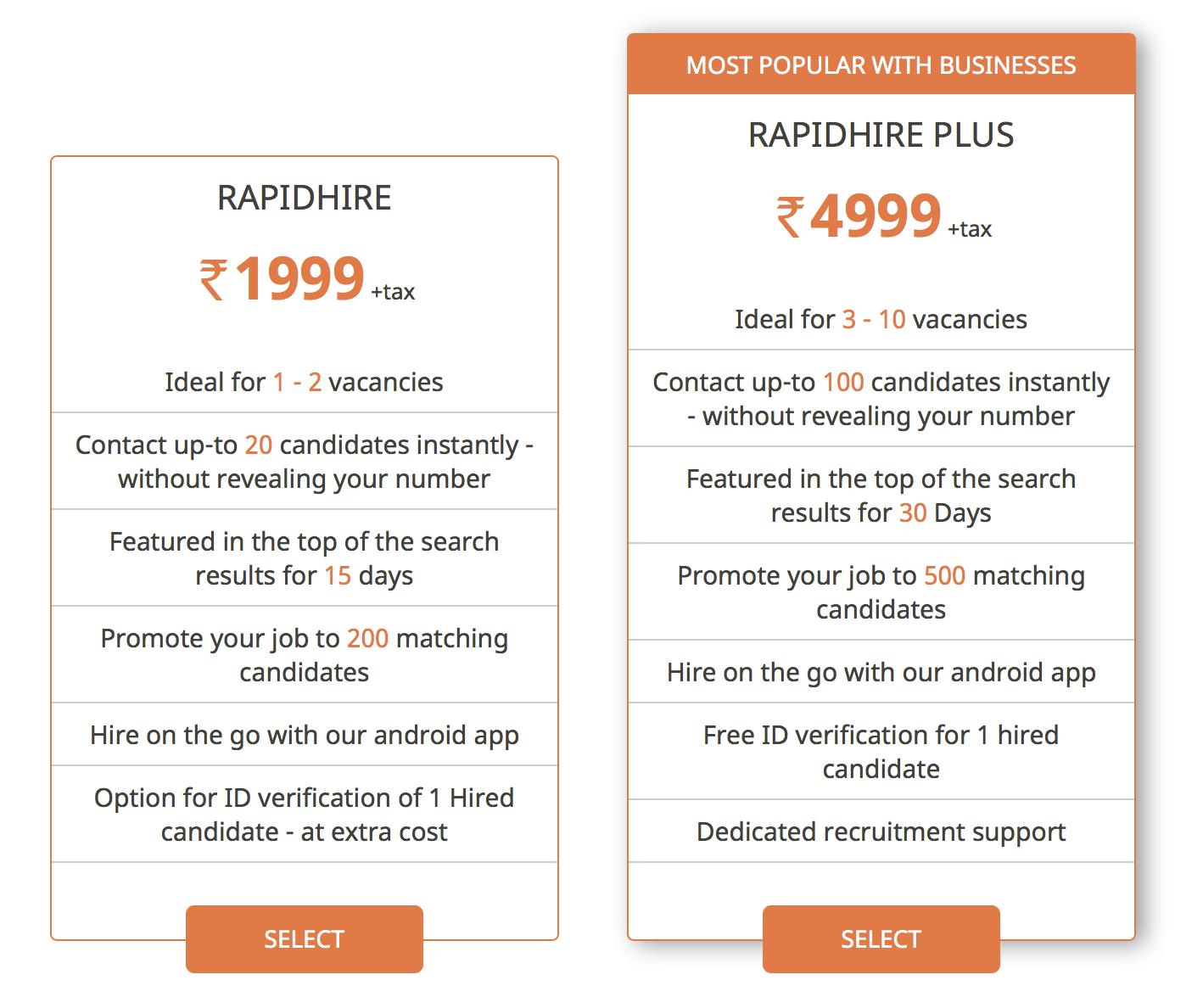Click the rupee symbol beside 1999
1203x1008 pixels.
tap(213, 280)
